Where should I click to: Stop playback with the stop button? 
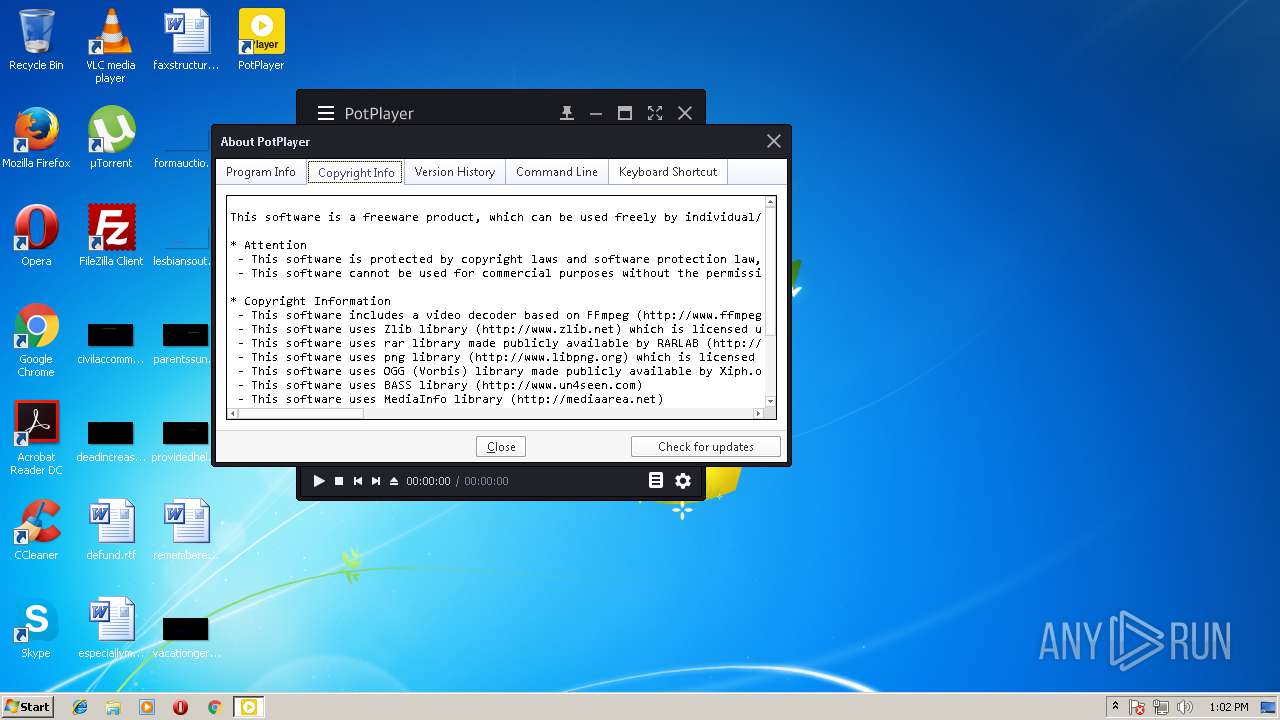[x=339, y=481]
